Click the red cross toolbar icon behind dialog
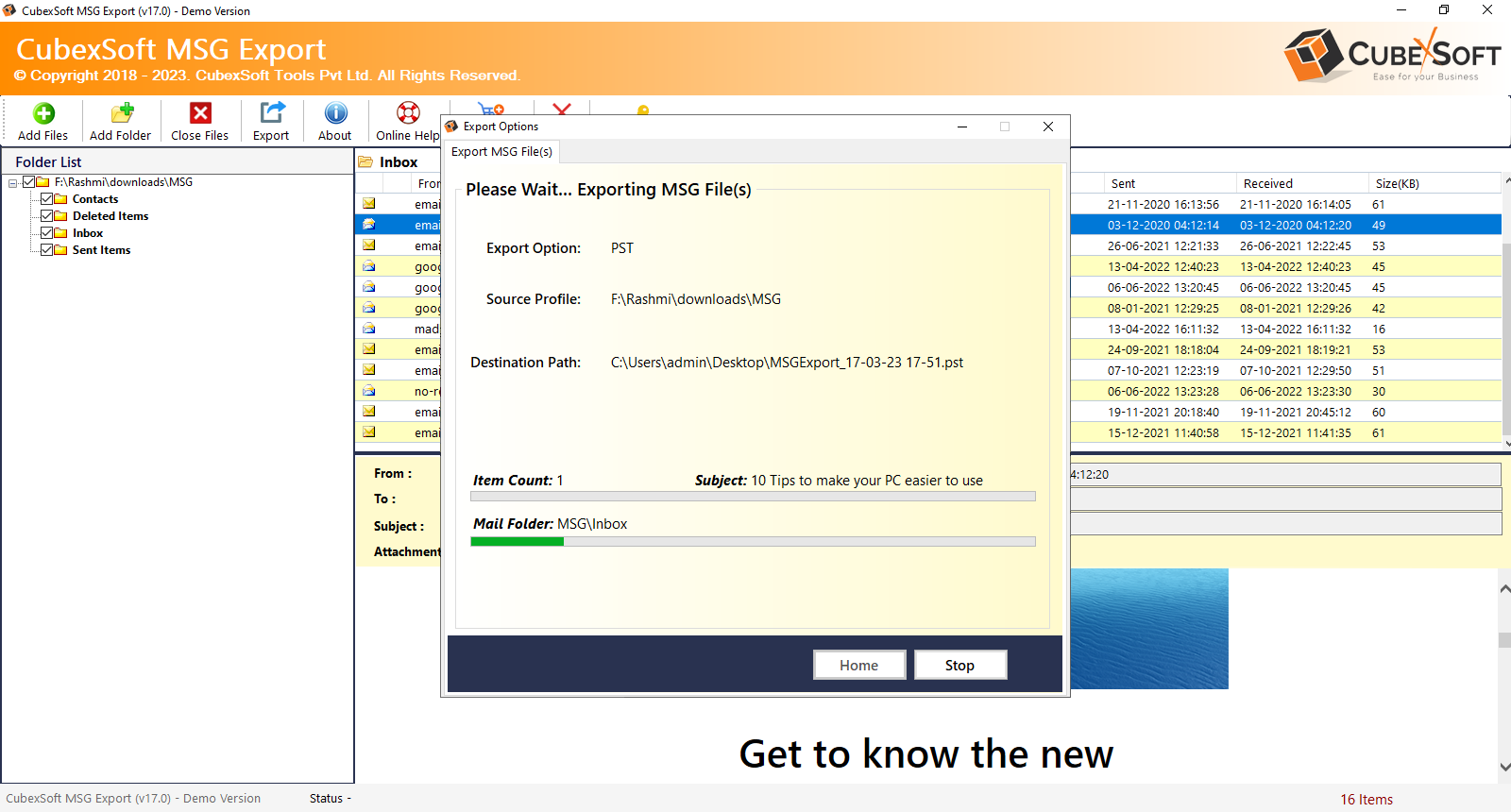Image resolution: width=1511 pixels, height=812 pixels. 562,109
